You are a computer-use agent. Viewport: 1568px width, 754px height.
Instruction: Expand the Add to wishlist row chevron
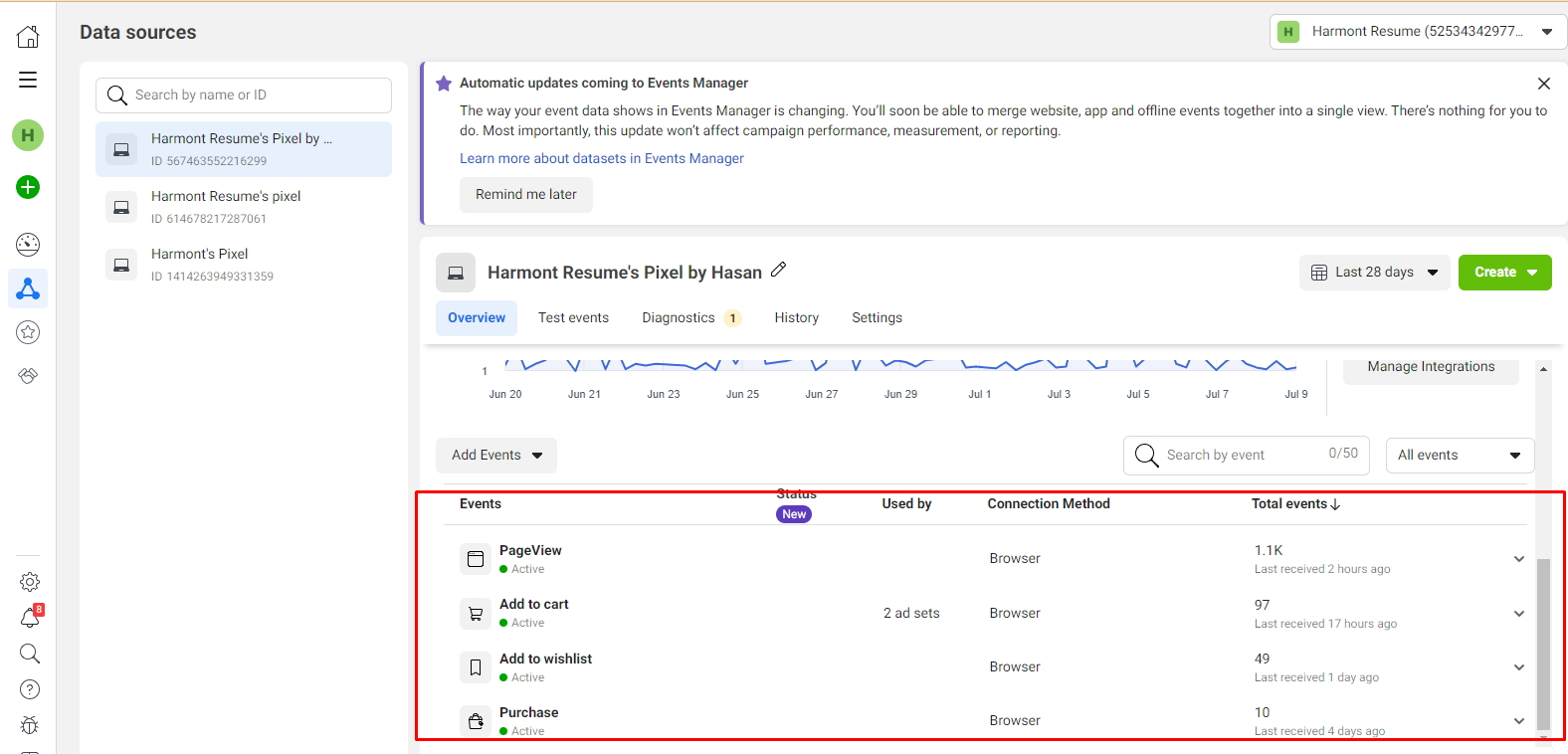[1519, 667]
